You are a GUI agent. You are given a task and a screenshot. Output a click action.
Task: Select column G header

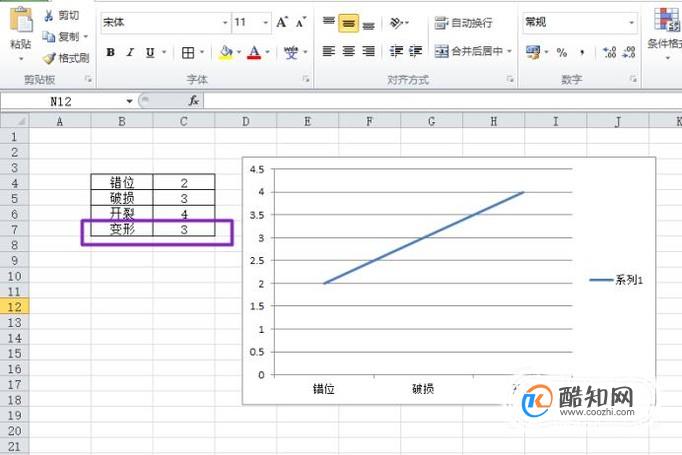click(x=431, y=121)
